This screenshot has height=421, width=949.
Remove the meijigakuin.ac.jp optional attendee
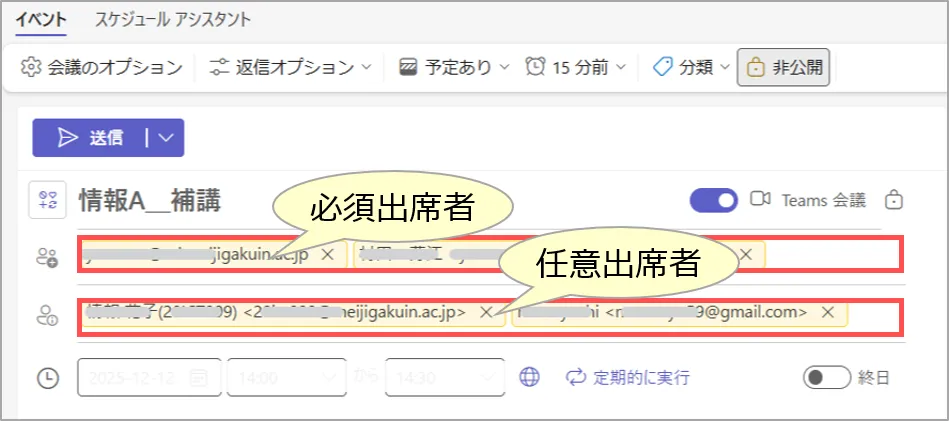click(486, 313)
